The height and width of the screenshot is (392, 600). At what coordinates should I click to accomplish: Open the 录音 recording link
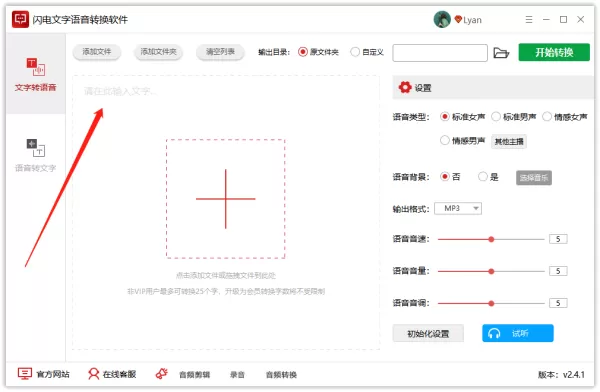tap(237, 375)
